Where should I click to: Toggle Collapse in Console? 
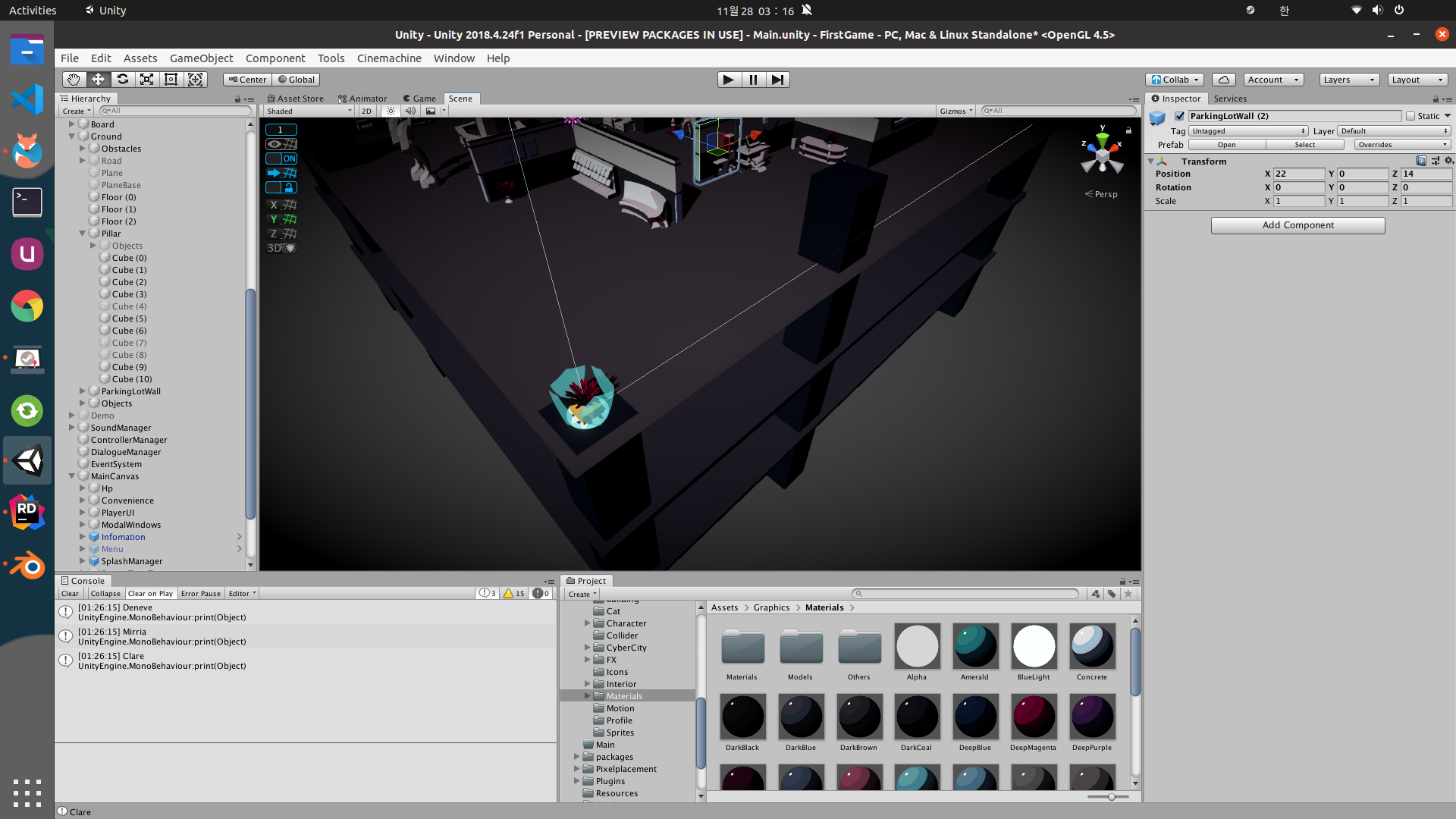(105, 594)
